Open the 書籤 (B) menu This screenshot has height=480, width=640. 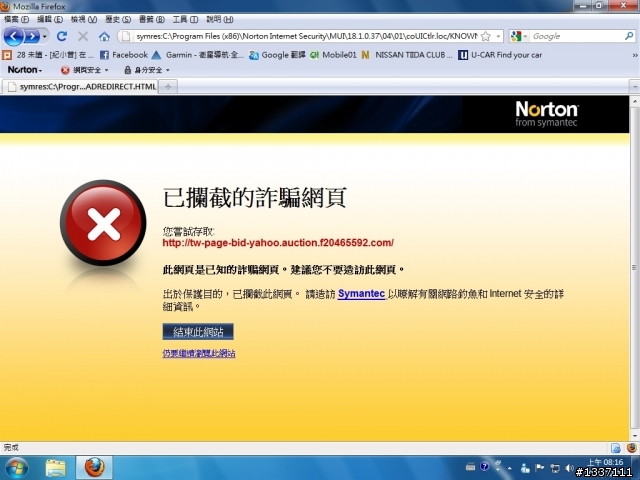151,19
